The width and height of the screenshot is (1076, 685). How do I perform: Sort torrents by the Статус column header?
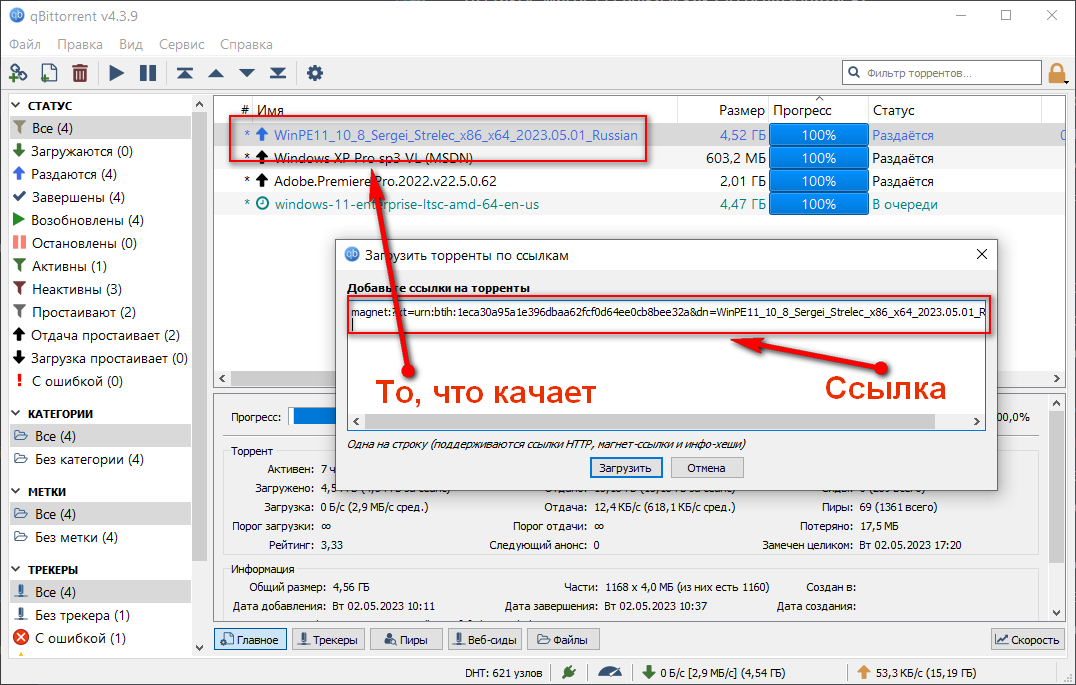pyautogui.click(x=955, y=110)
